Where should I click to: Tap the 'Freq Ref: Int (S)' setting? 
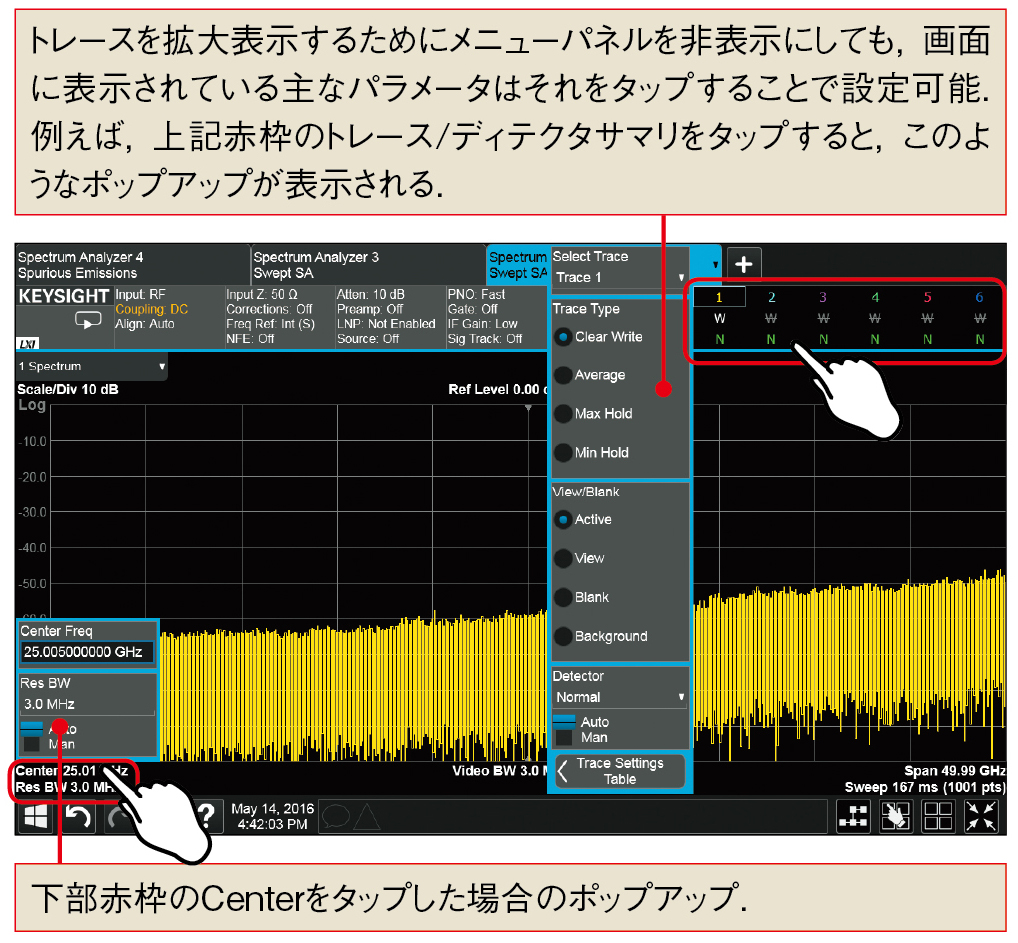coord(271,324)
